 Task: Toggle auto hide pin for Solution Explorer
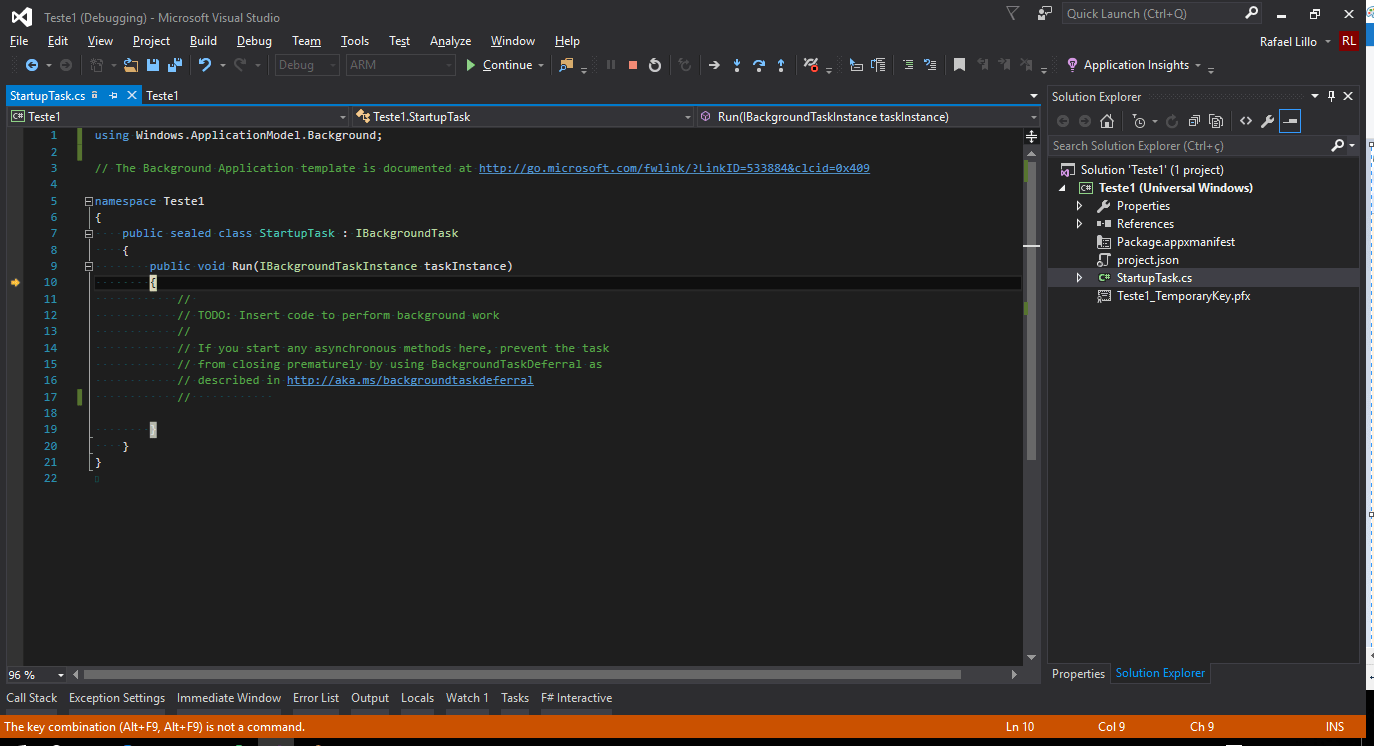click(x=1331, y=96)
